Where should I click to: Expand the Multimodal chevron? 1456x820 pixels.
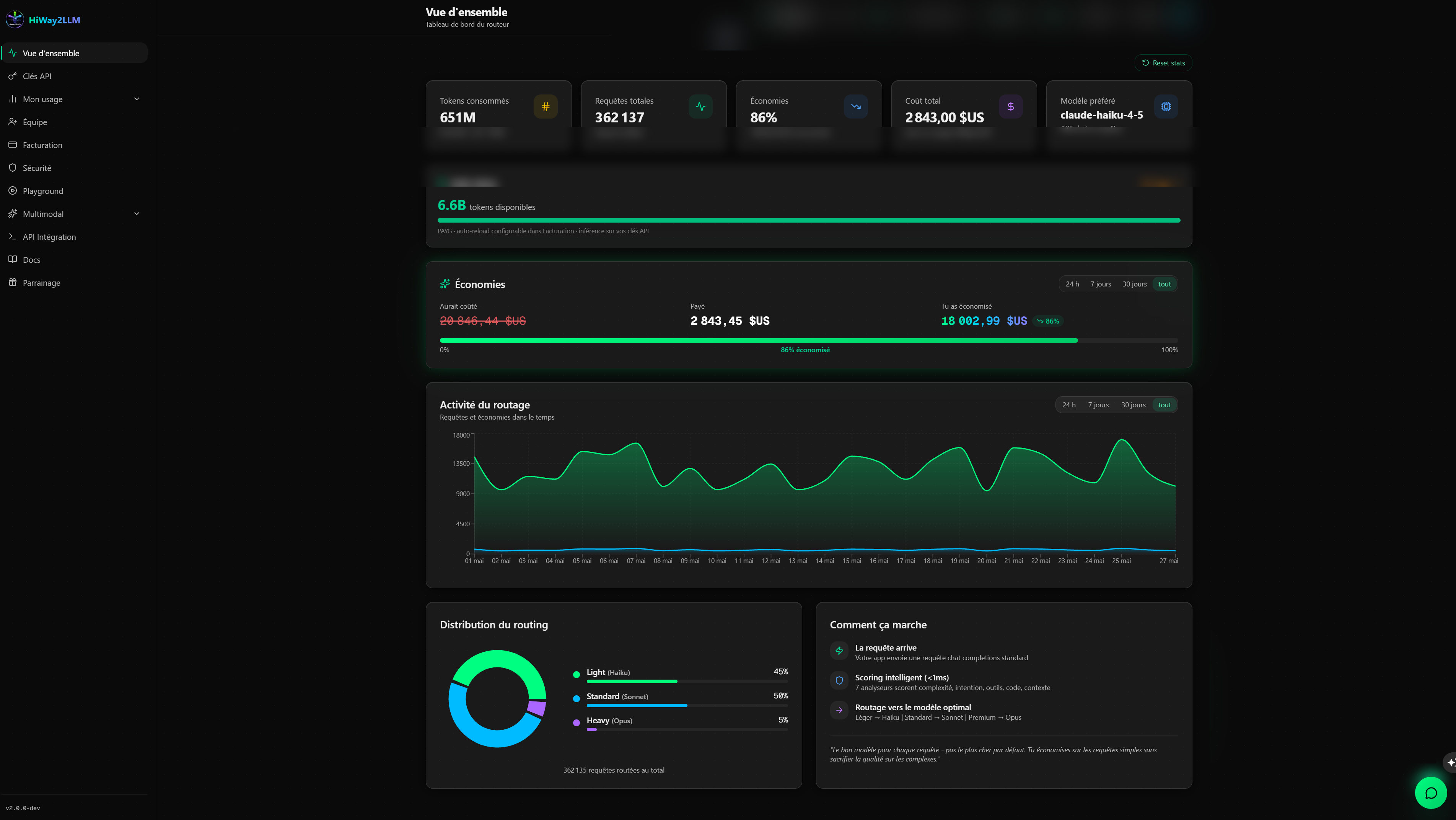coord(136,214)
